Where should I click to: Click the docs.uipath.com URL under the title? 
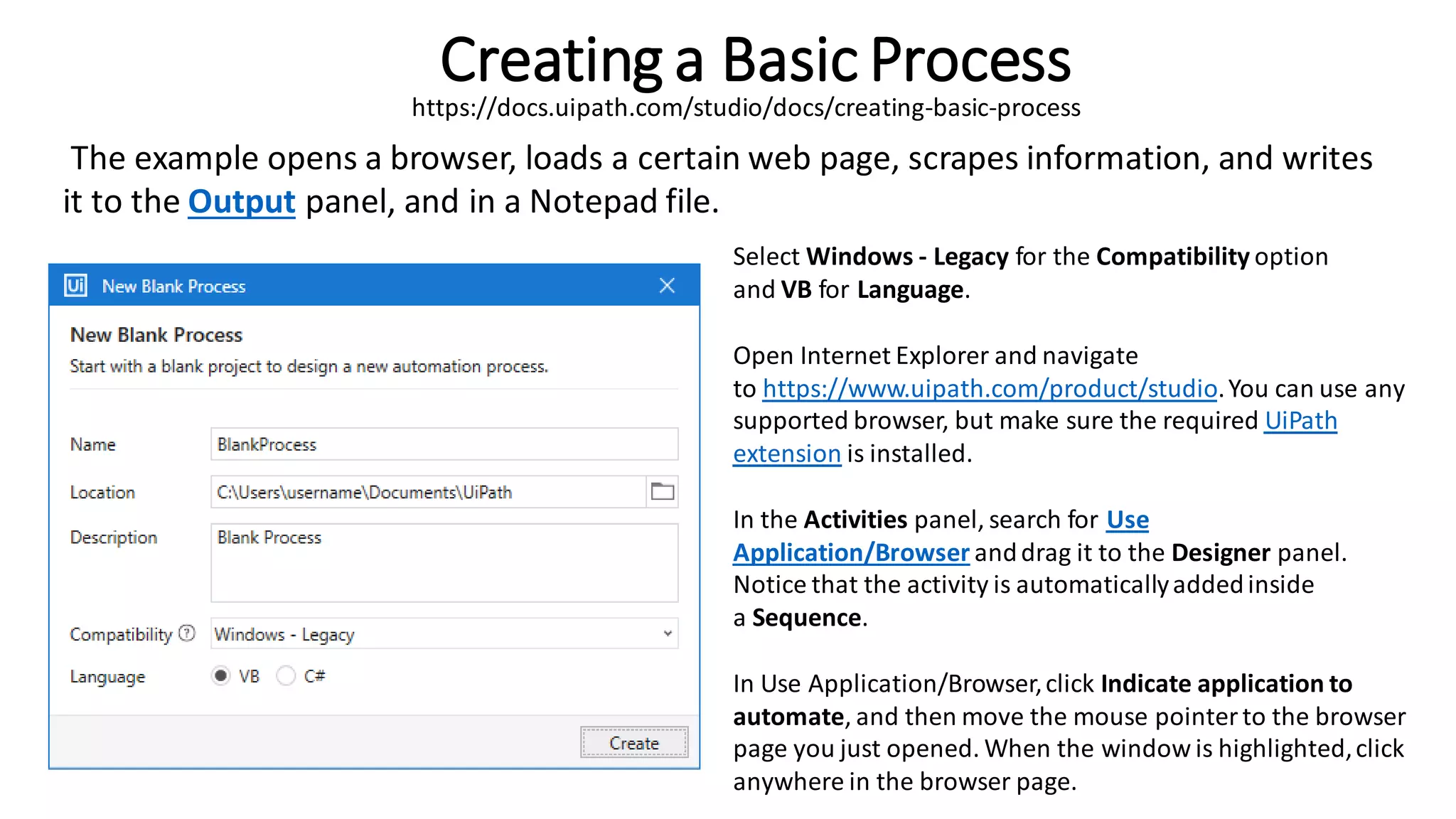[x=746, y=107]
